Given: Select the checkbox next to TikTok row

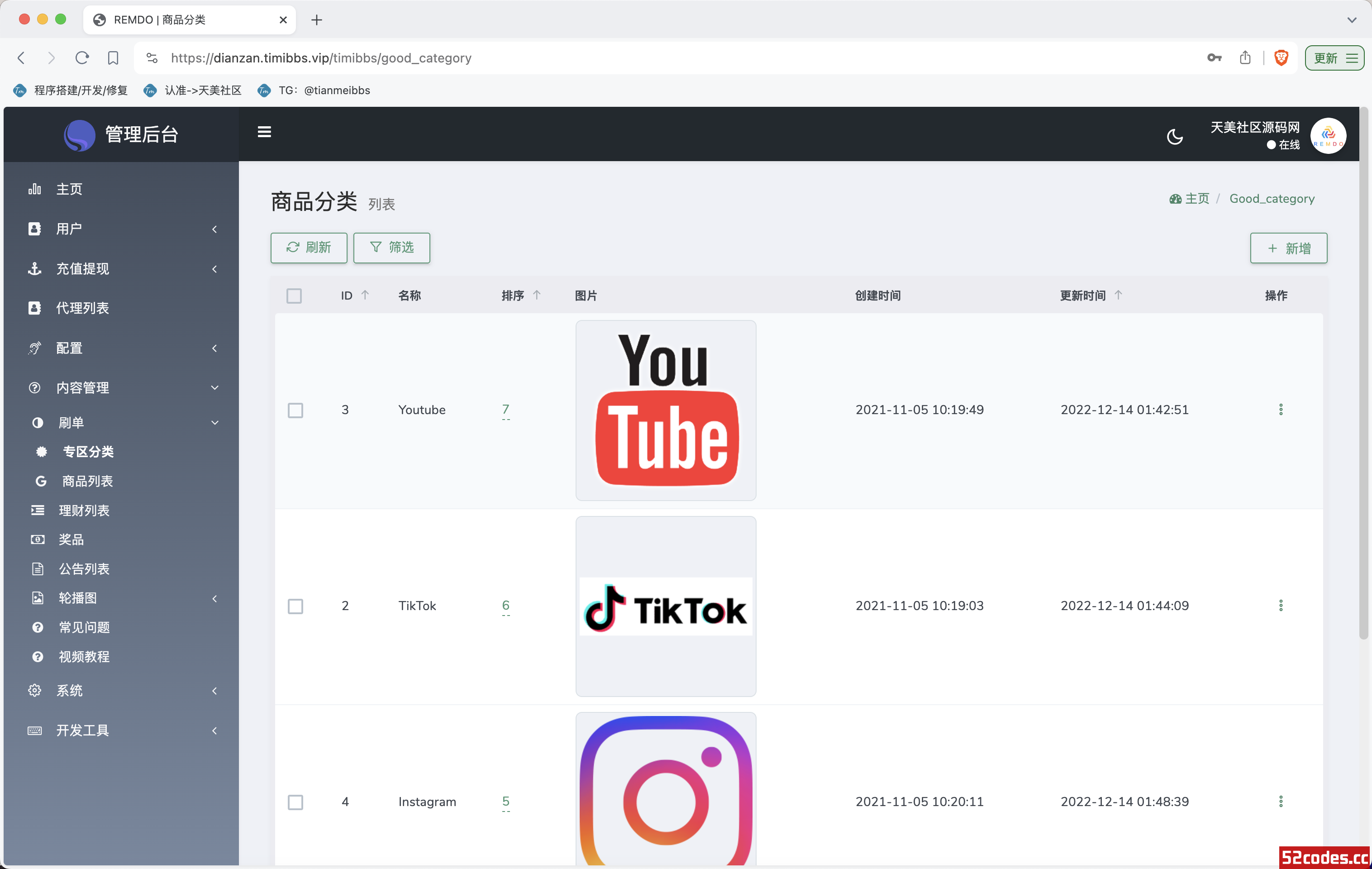Looking at the screenshot, I should (295, 605).
